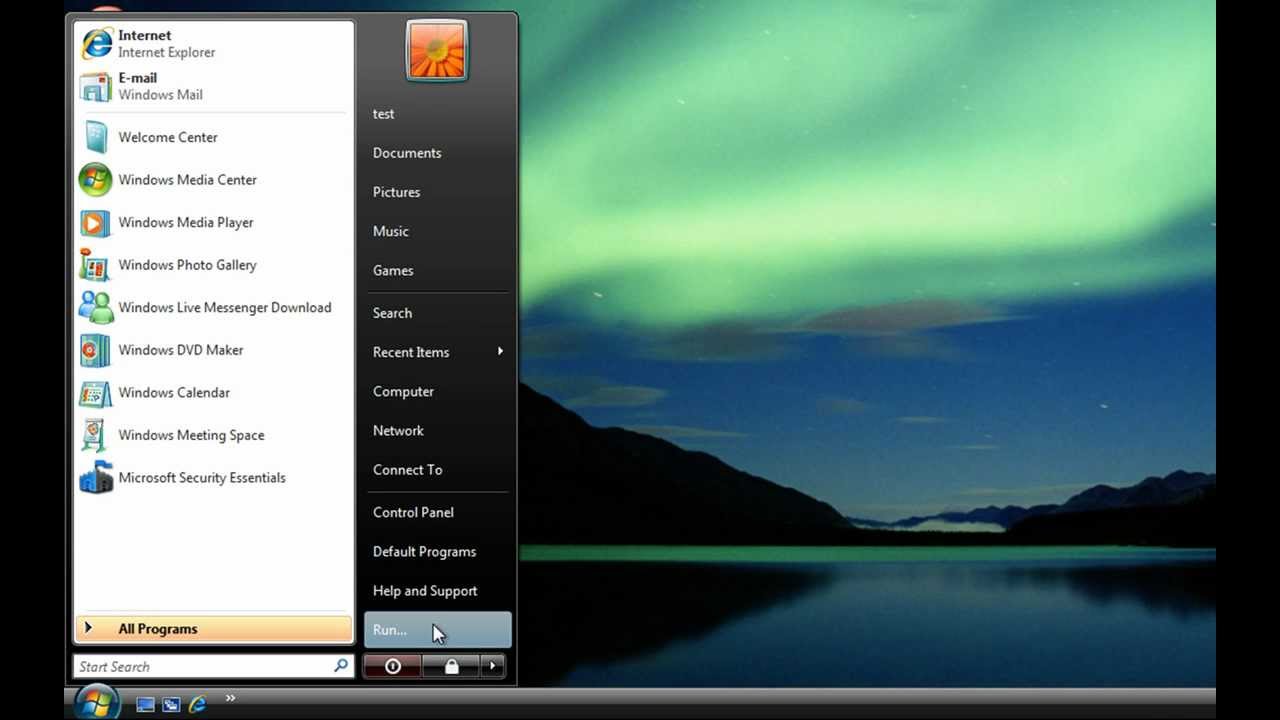Click the power sleep button

click(392, 666)
